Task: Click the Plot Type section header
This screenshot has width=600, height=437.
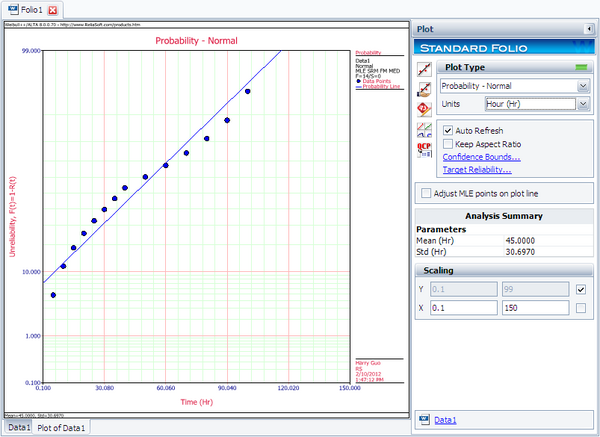Action: click(515, 67)
